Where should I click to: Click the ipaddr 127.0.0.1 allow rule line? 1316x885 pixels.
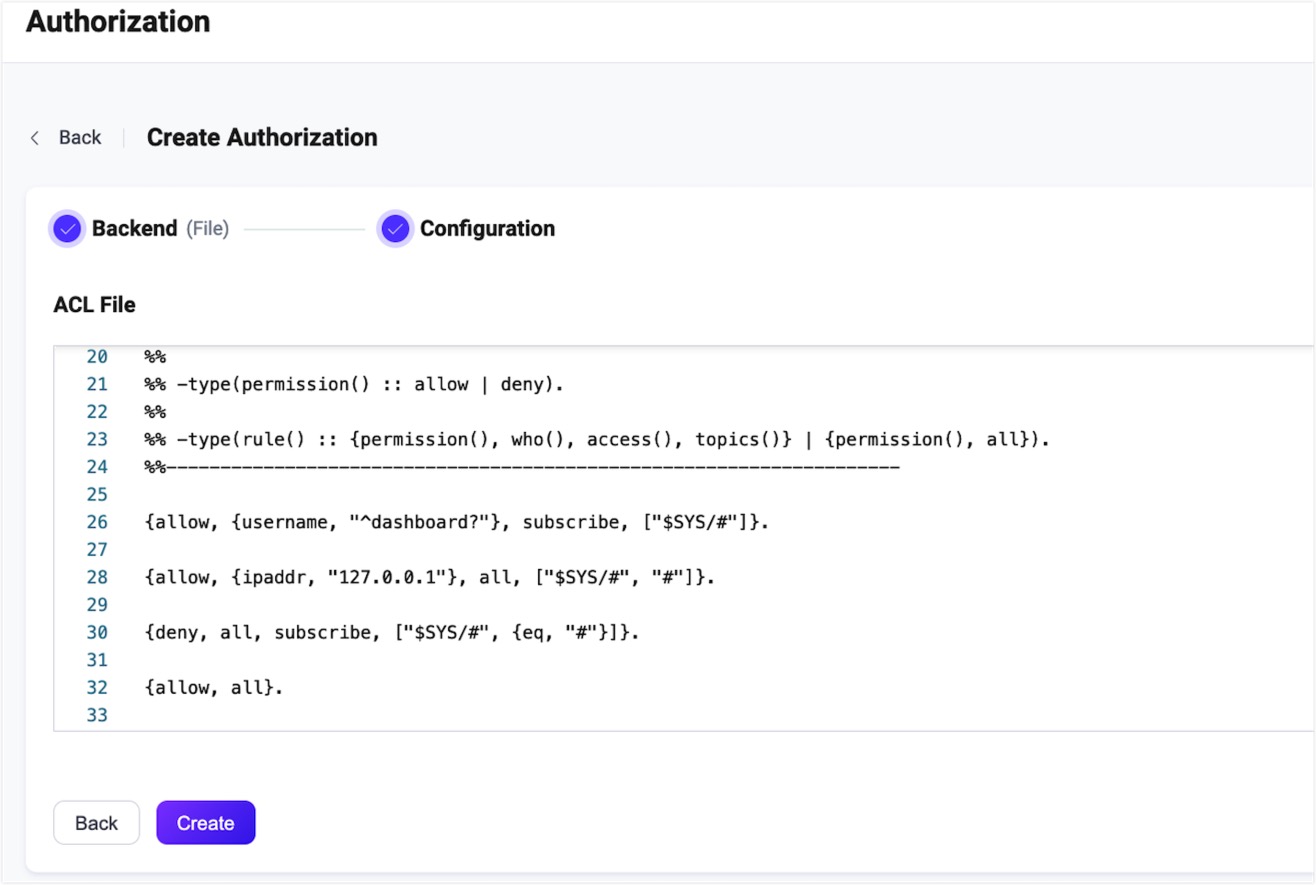429,577
